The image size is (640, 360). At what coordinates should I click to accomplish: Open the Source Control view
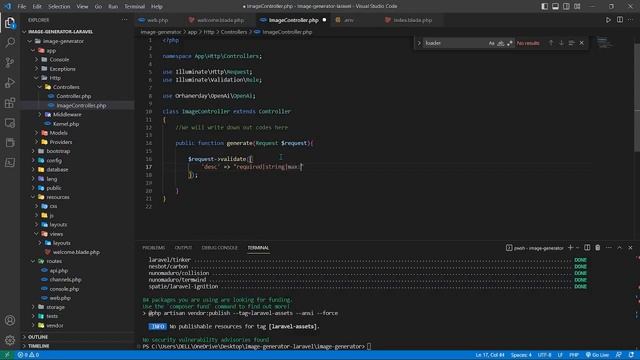(10, 62)
